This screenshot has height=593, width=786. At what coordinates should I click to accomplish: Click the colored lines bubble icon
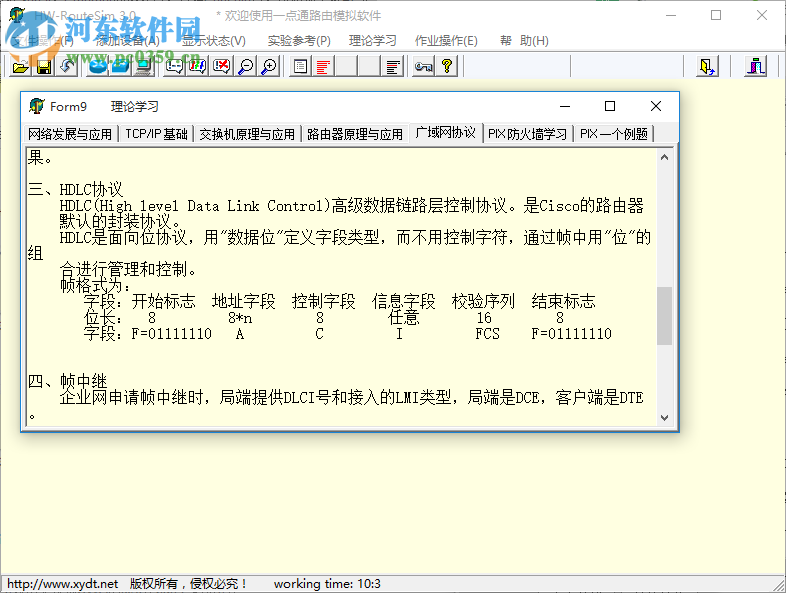point(198,67)
